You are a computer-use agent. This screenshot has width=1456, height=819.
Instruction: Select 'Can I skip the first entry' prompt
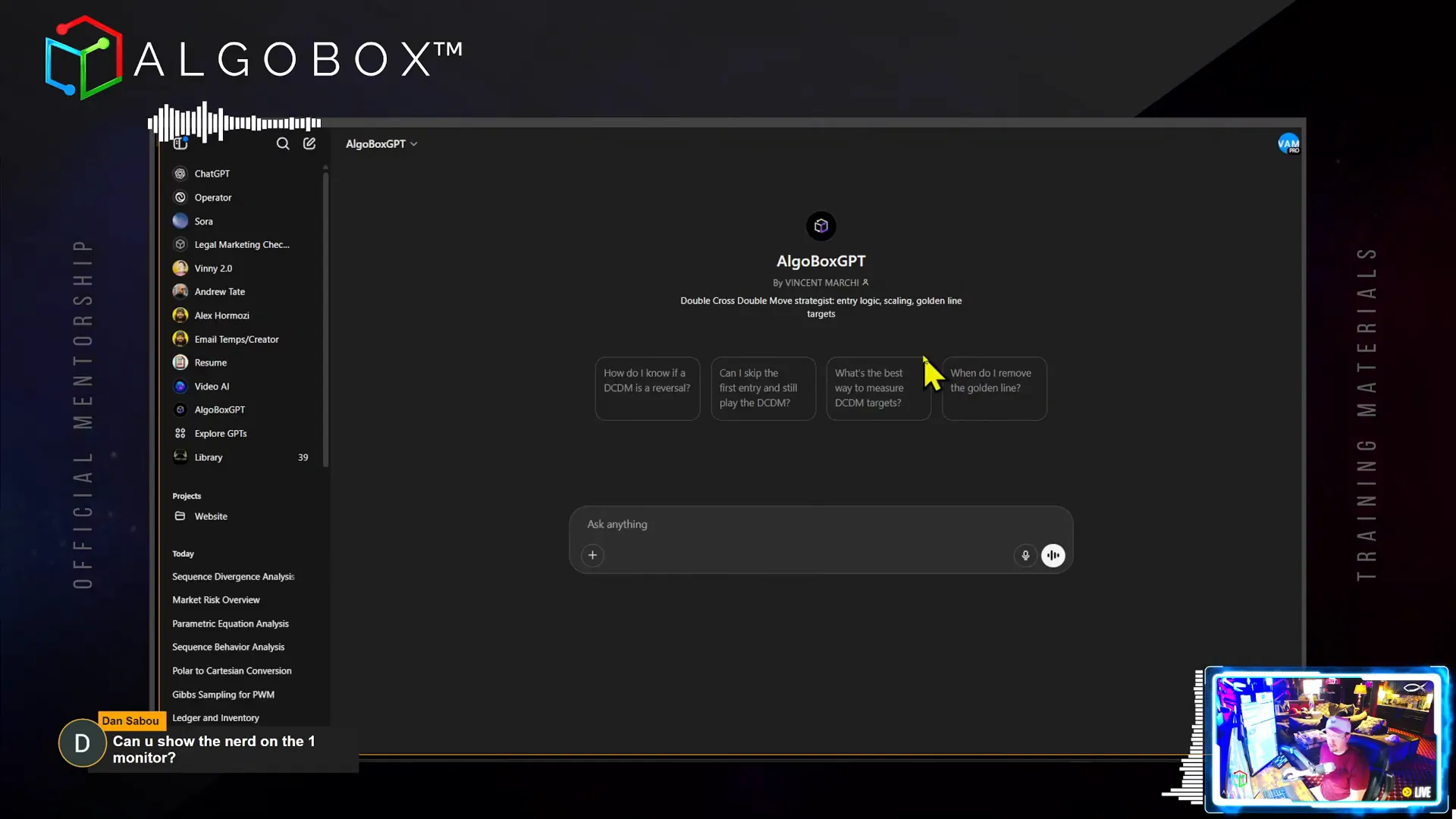click(763, 388)
